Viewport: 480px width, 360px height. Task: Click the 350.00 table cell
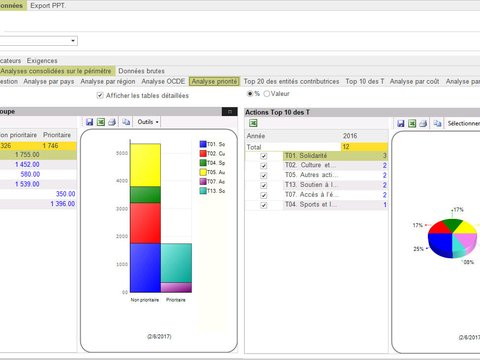click(65, 194)
